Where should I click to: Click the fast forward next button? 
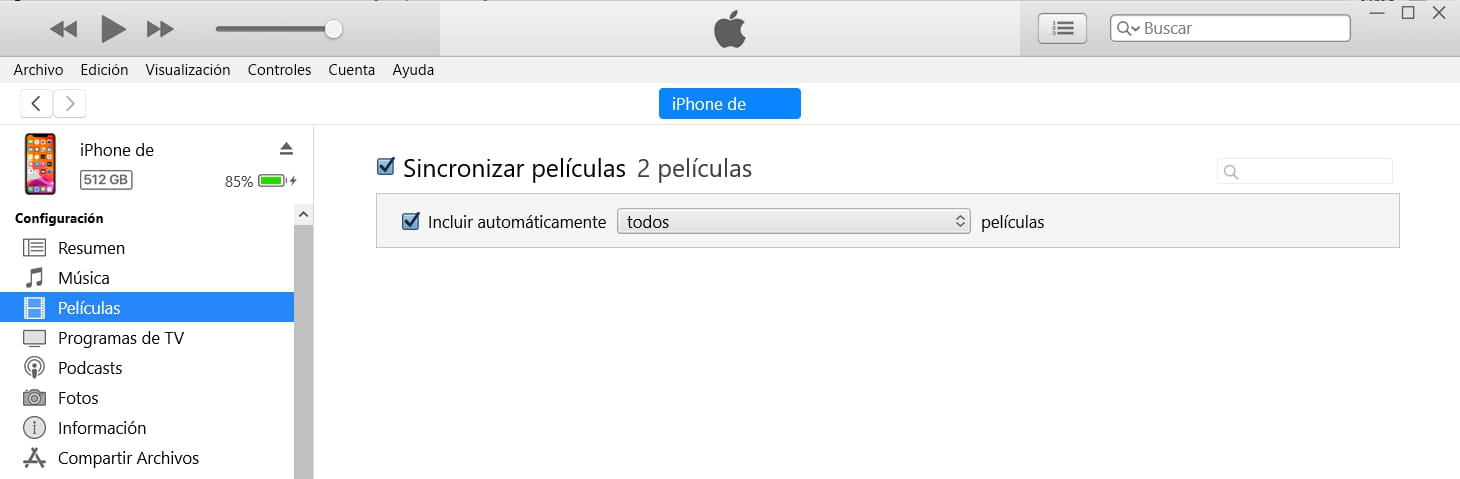[160, 29]
